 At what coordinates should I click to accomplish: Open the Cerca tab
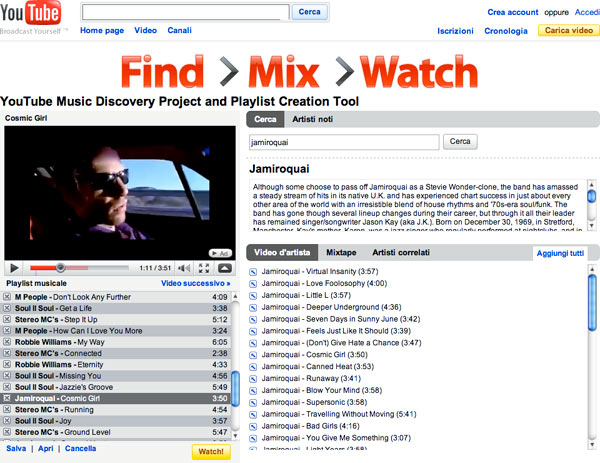click(x=265, y=119)
